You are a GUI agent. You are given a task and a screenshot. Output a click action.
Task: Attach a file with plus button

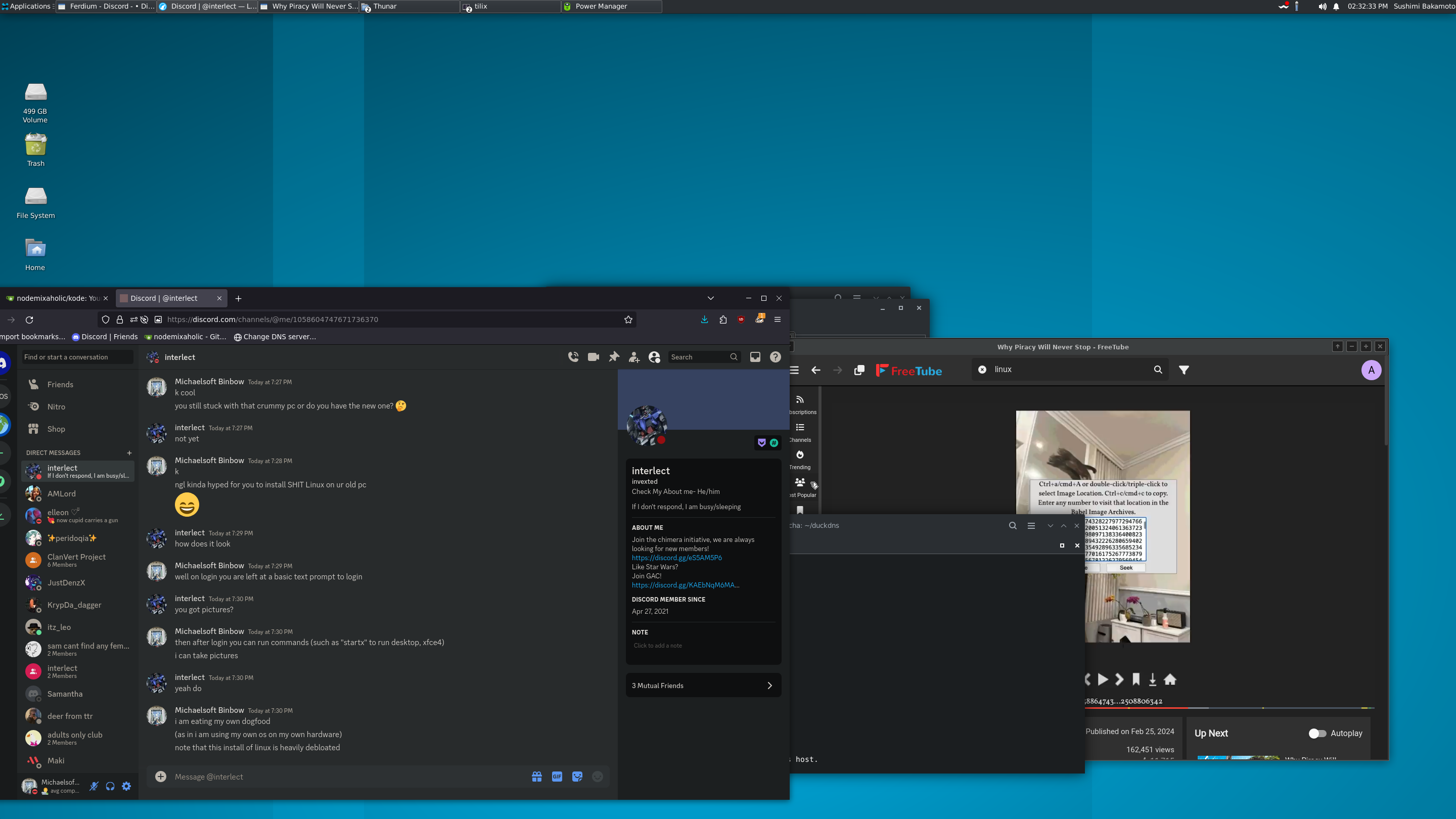click(161, 777)
